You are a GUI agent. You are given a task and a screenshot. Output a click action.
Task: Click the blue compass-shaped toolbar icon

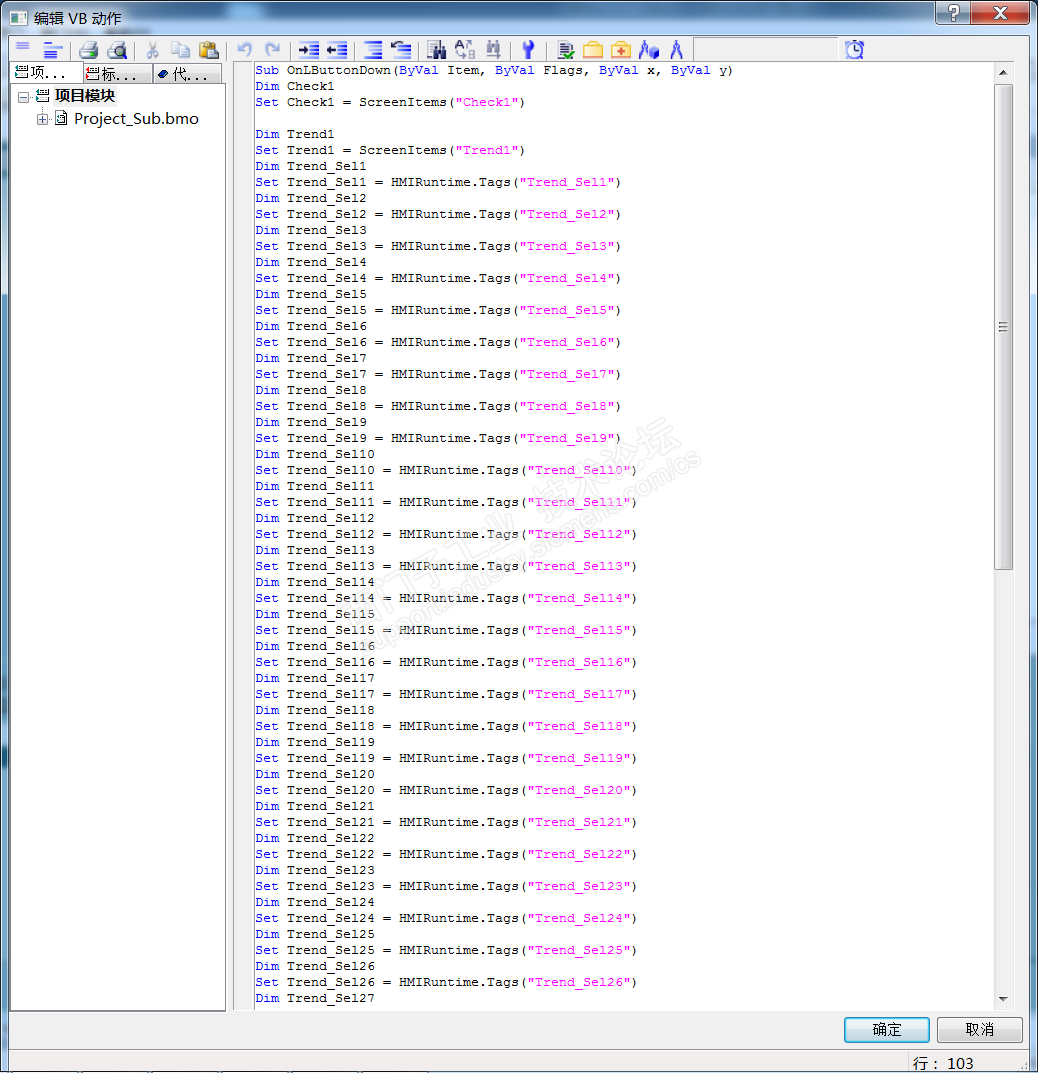click(677, 49)
